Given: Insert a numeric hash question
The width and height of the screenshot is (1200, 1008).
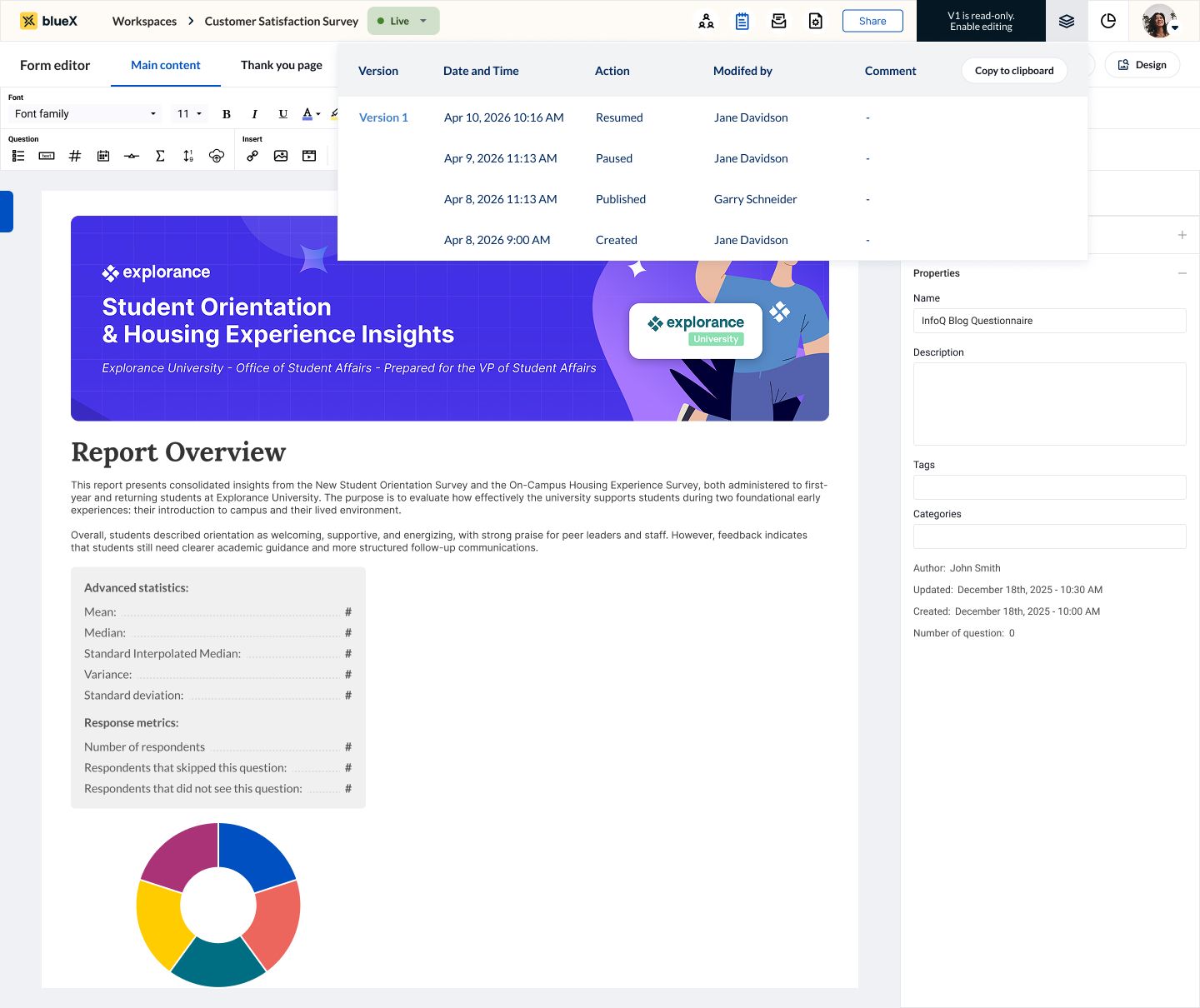Looking at the screenshot, I should coord(75,156).
